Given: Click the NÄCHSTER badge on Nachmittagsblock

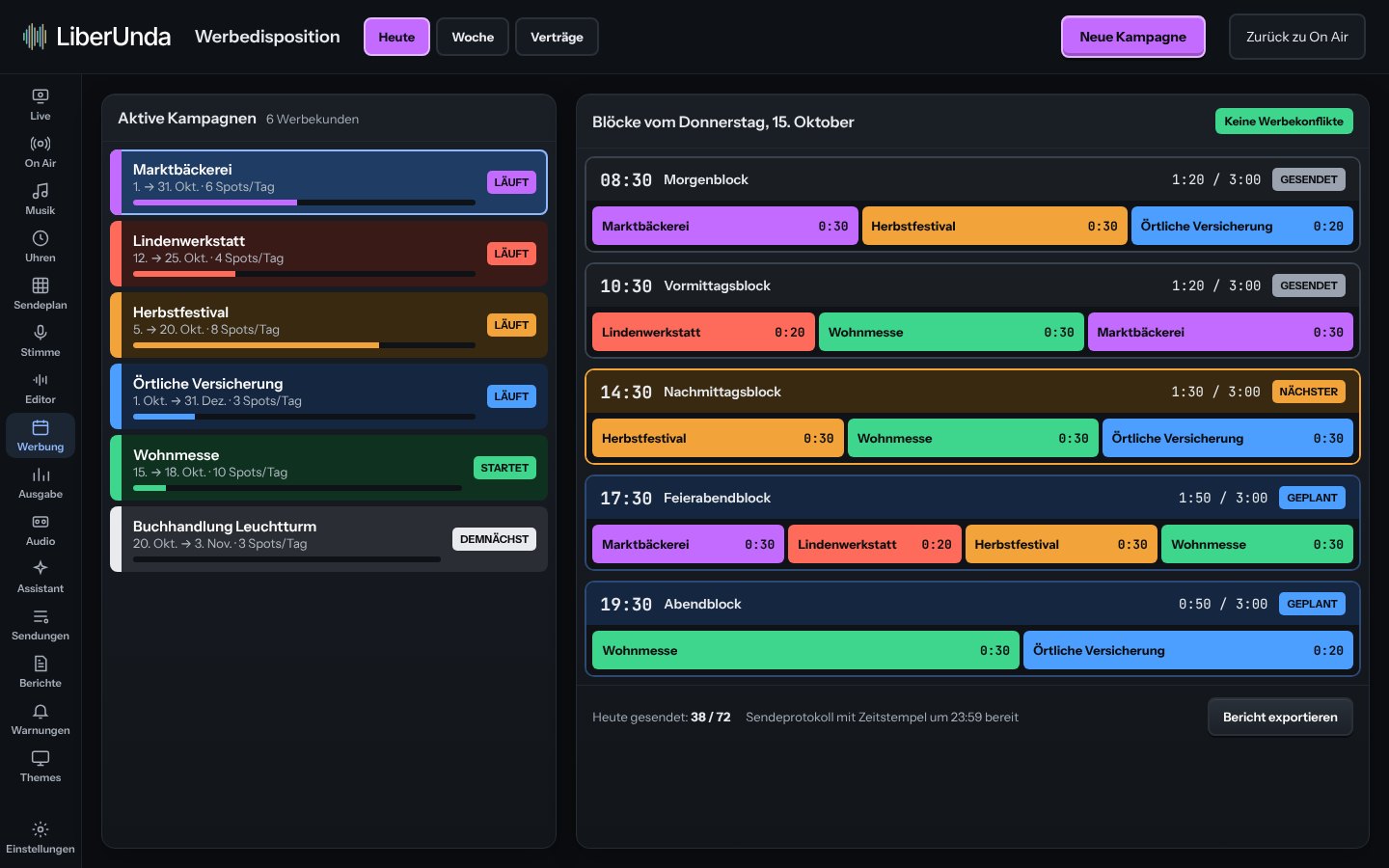Looking at the screenshot, I should (x=1308, y=392).
